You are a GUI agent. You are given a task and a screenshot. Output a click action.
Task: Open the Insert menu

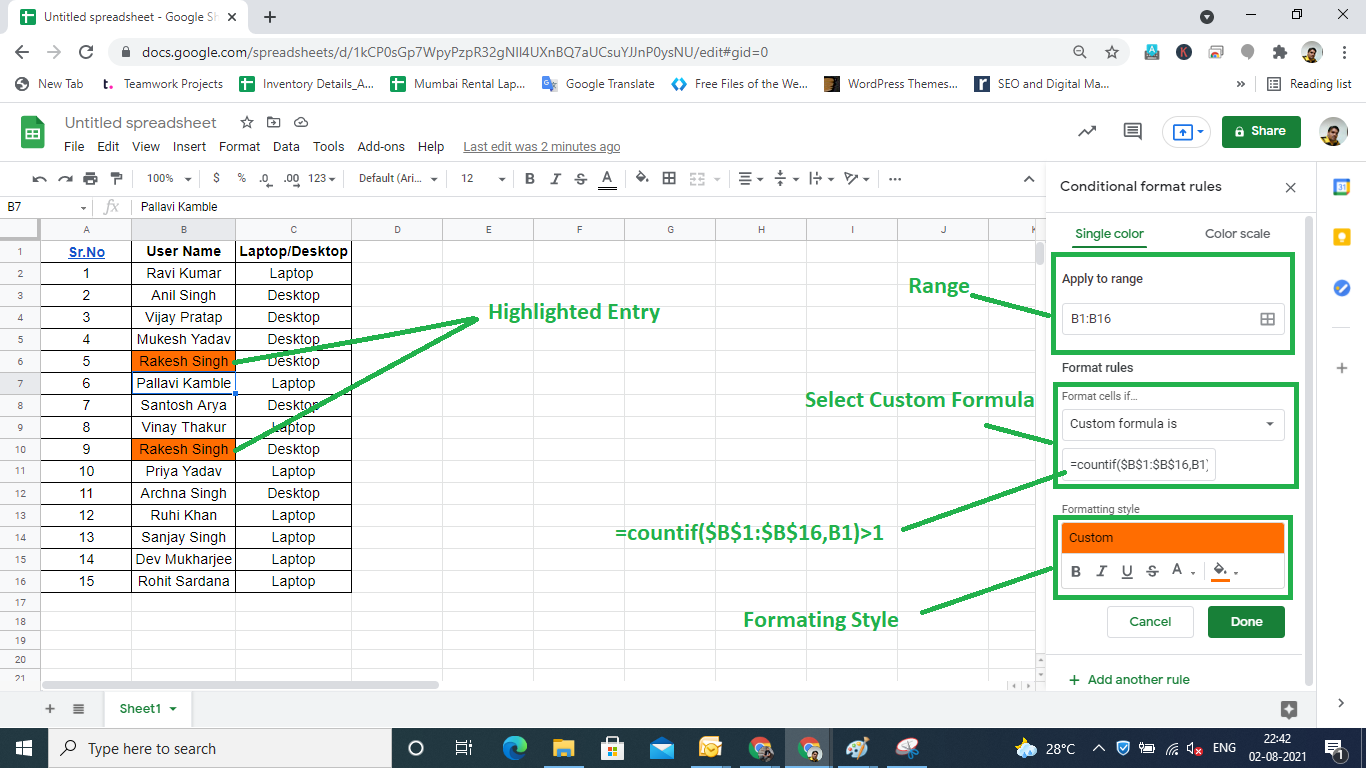(189, 146)
